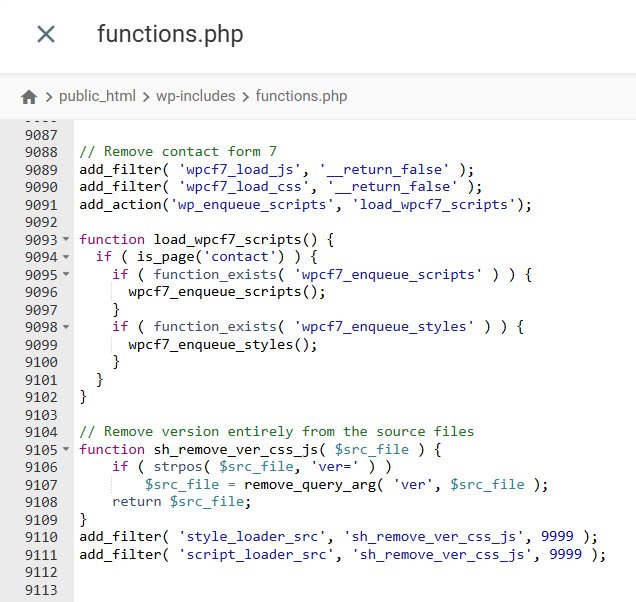Collapse code fold at line 9098

(x=66, y=327)
